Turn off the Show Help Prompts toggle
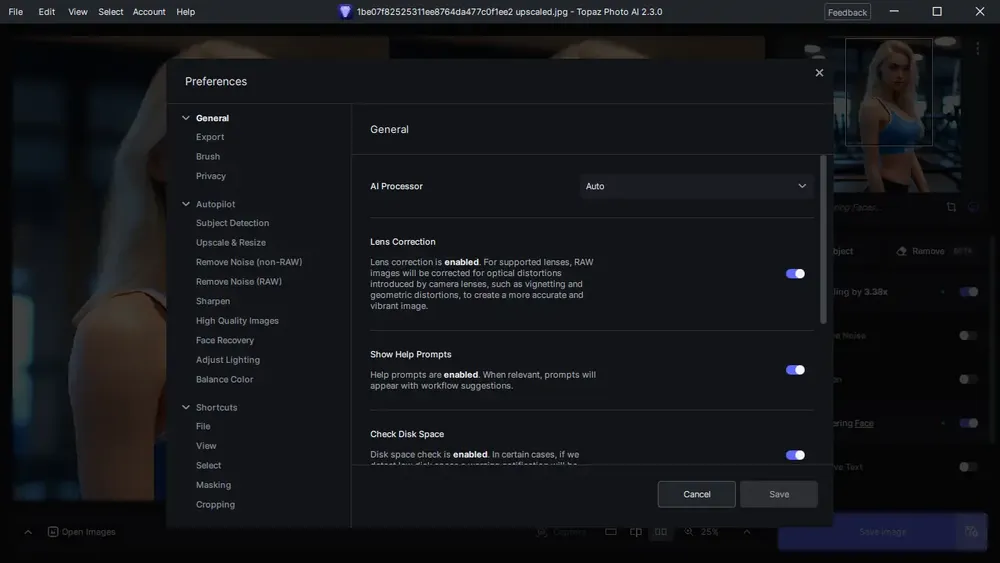1000x563 pixels. [795, 370]
